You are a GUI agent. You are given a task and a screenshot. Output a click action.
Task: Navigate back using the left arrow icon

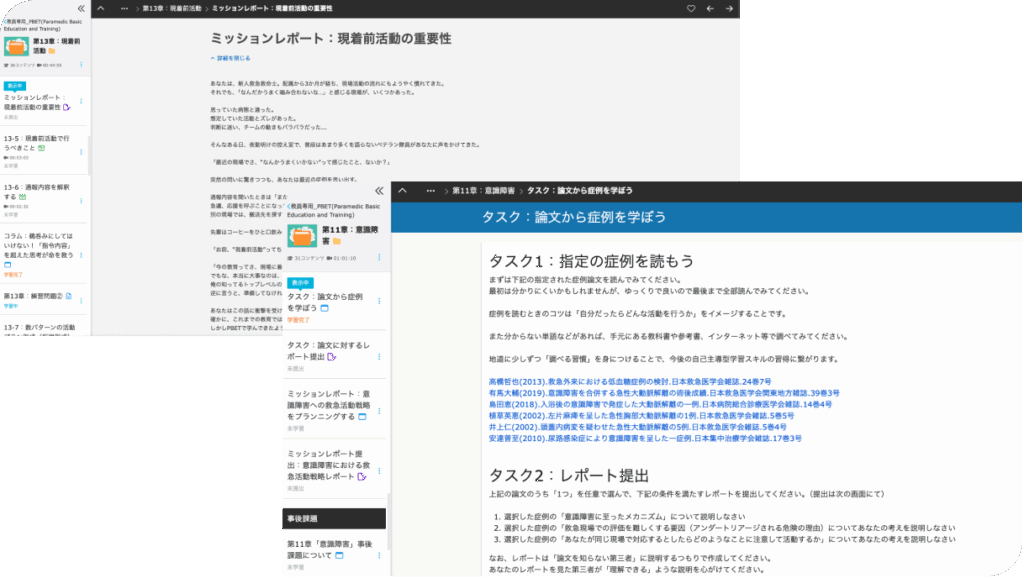click(x=710, y=8)
